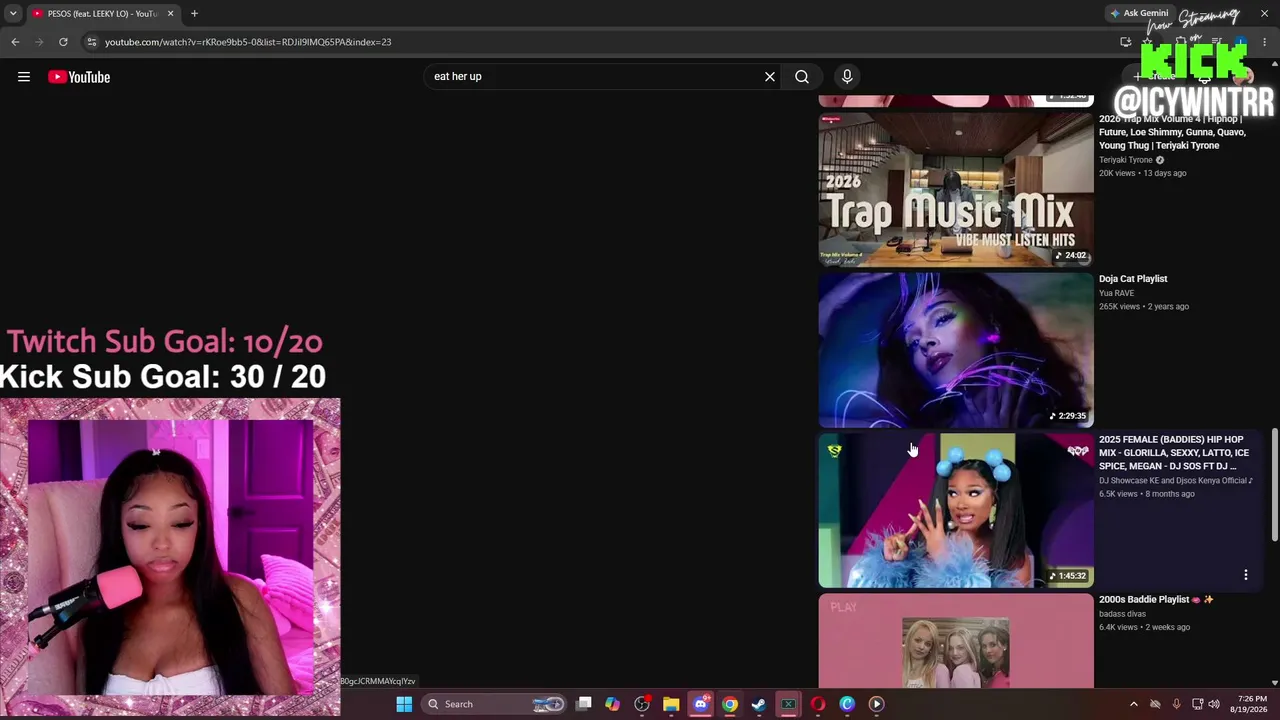Visit the Yua RAVE channel

click(x=1116, y=293)
